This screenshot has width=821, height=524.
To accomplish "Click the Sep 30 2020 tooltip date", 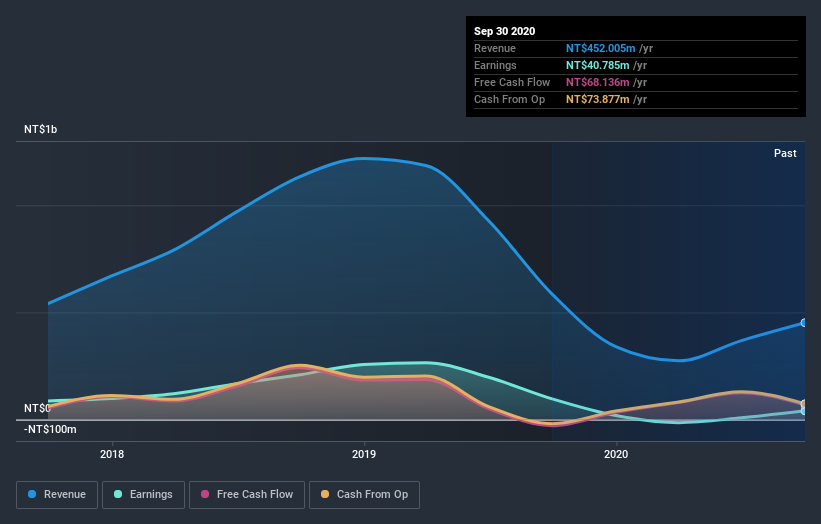I will (x=504, y=31).
